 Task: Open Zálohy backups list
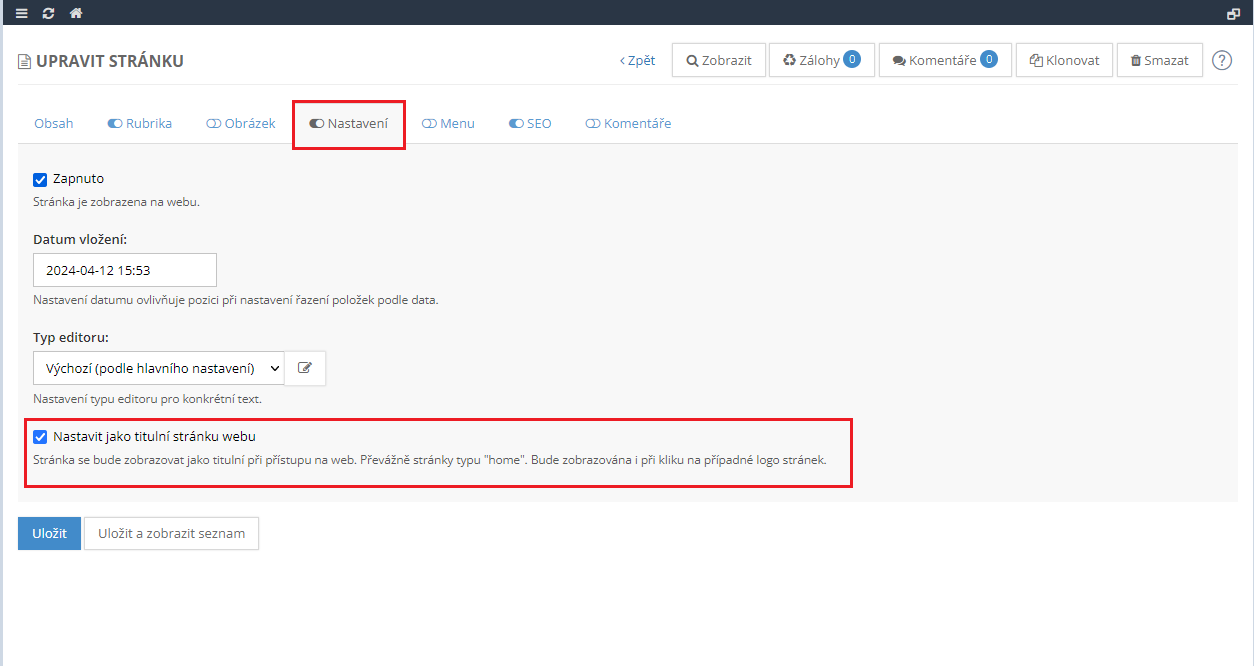pyautogui.click(x=821, y=60)
